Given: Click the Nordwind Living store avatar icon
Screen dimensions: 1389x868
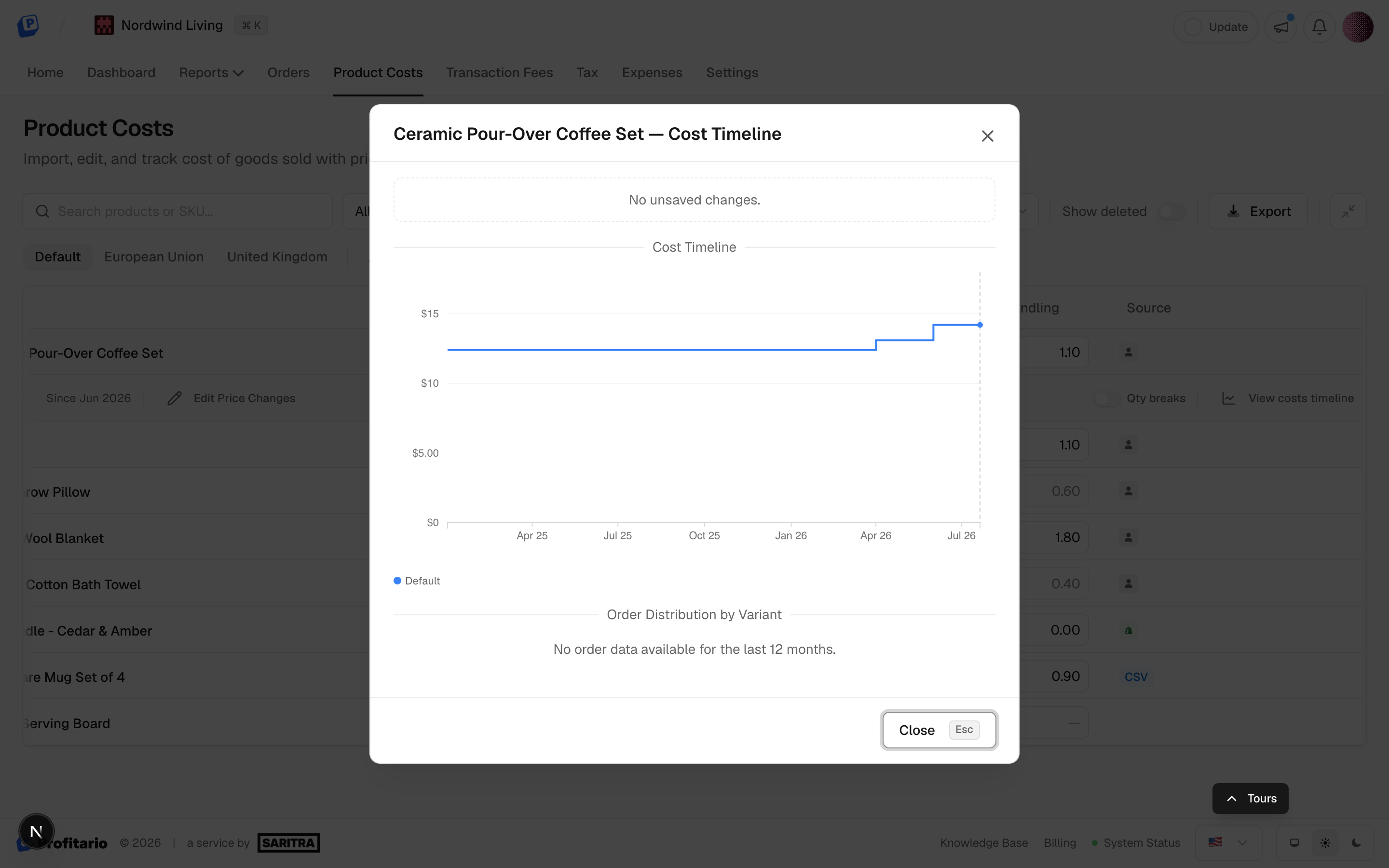Looking at the screenshot, I should (x=104, y=25).
